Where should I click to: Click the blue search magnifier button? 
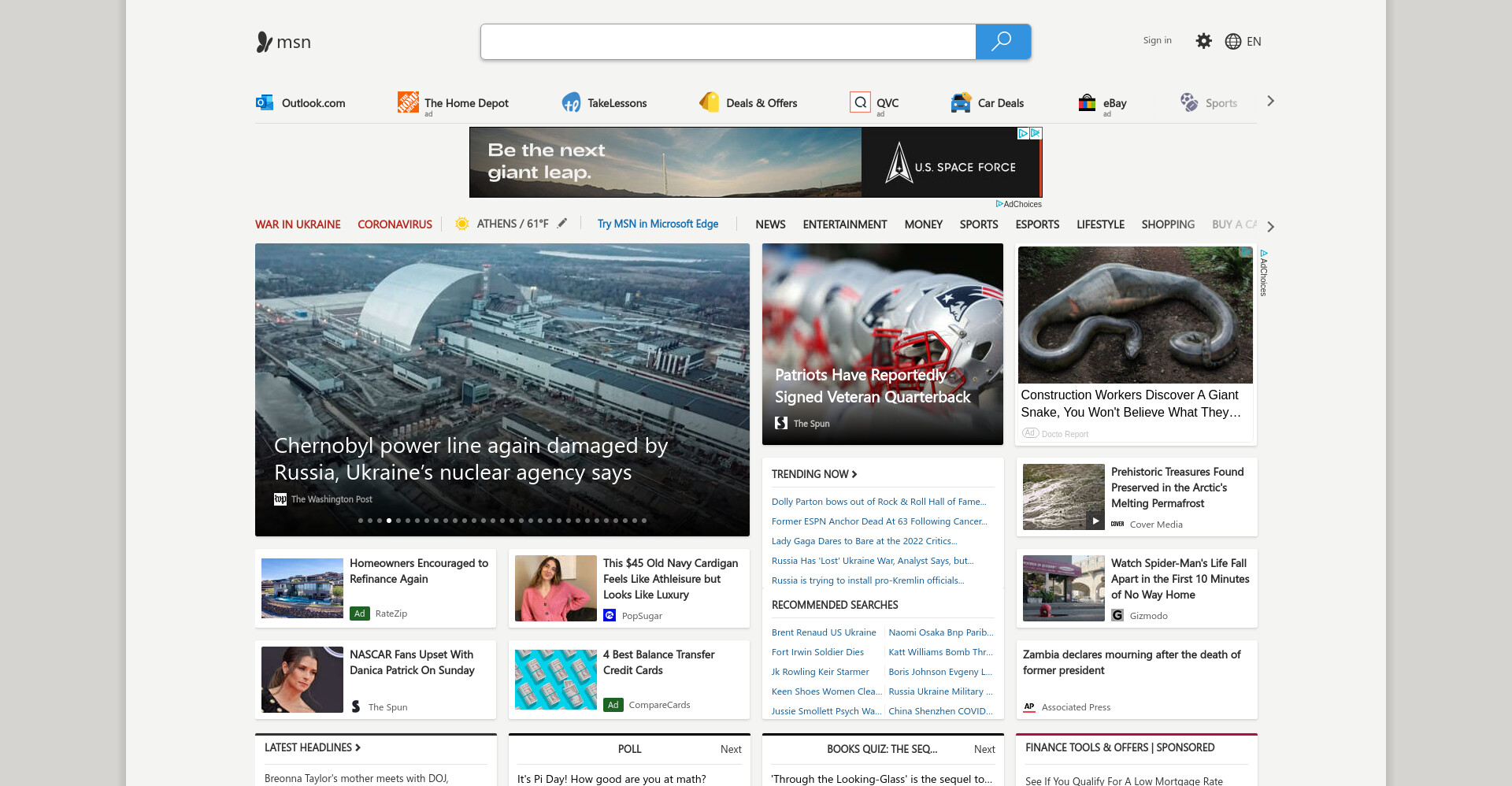(1002, 42)
